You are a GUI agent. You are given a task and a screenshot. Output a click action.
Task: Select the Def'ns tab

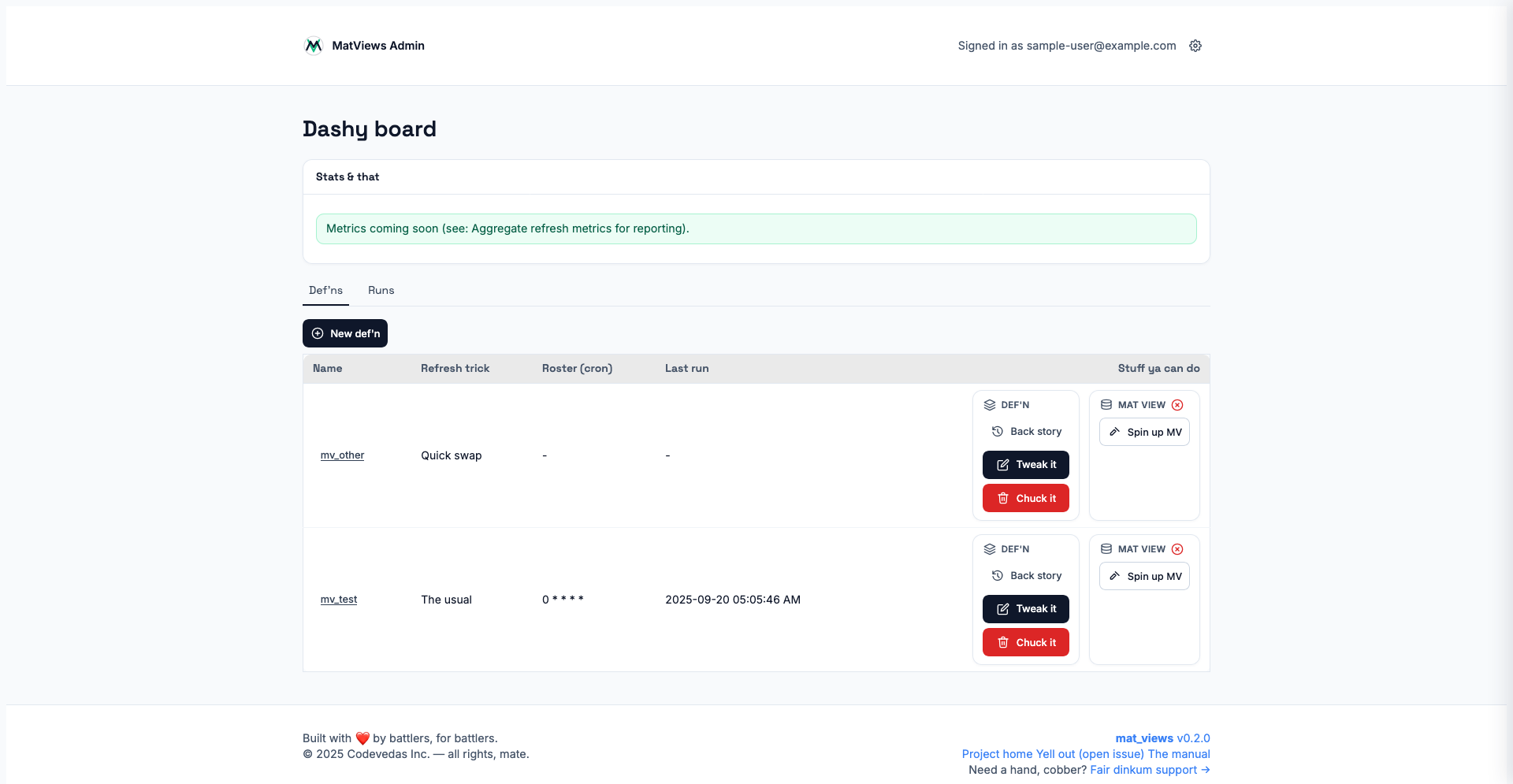click(325, 290)
